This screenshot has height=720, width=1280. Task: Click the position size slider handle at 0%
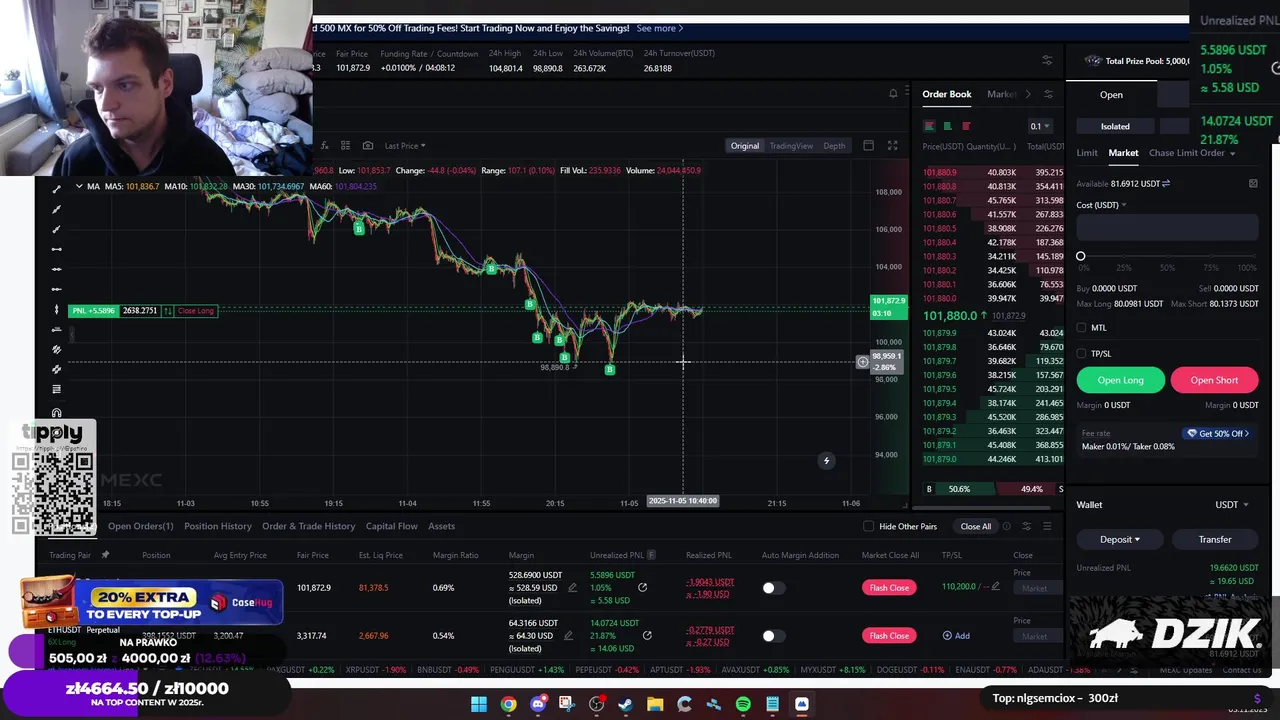1081,257
